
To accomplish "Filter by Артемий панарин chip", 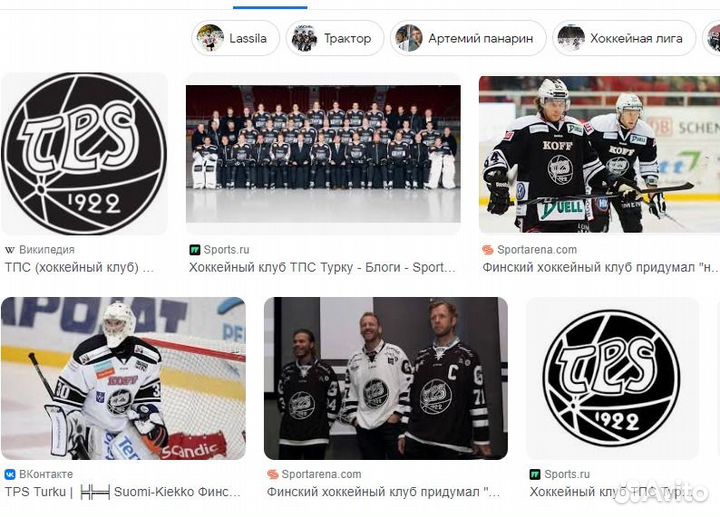I will coord(468,38).
